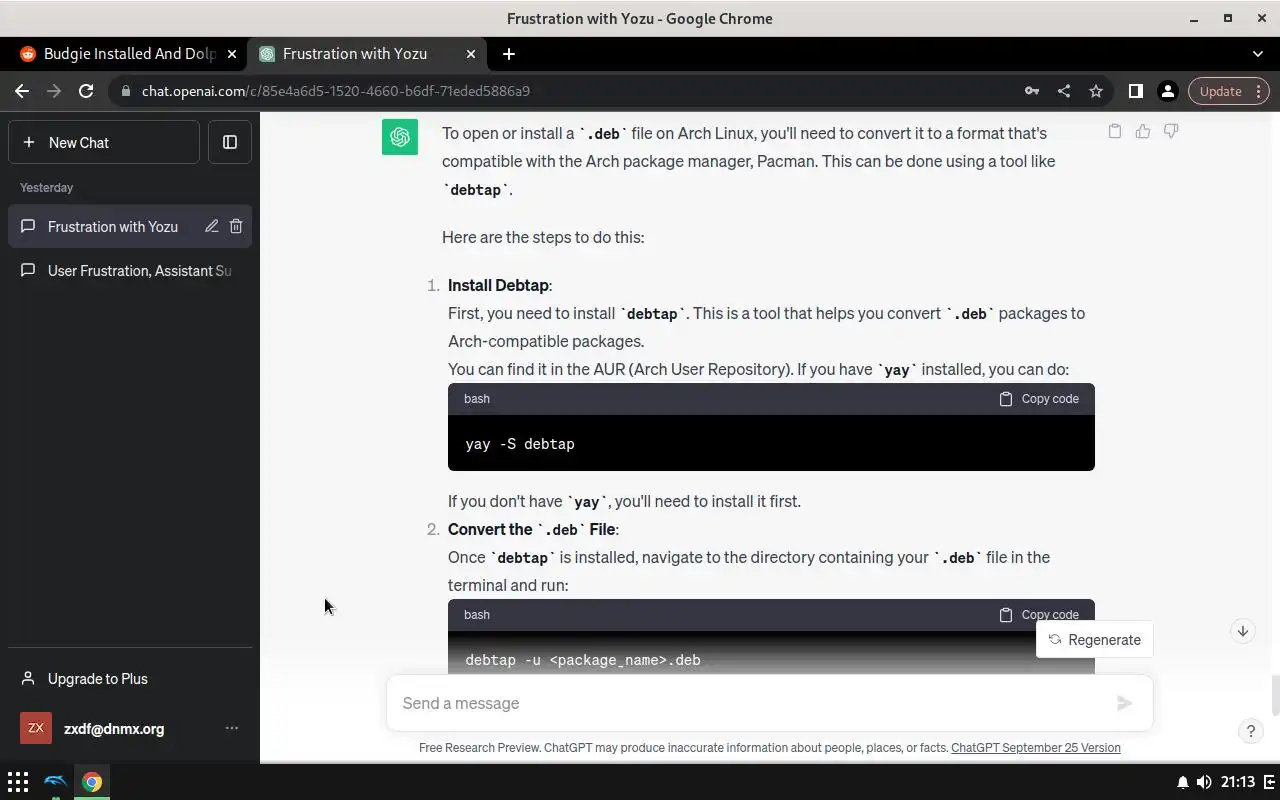1280x800 pixels.
Task: Select the Frustration with Yozu browser tab
Action: (368, 54)
